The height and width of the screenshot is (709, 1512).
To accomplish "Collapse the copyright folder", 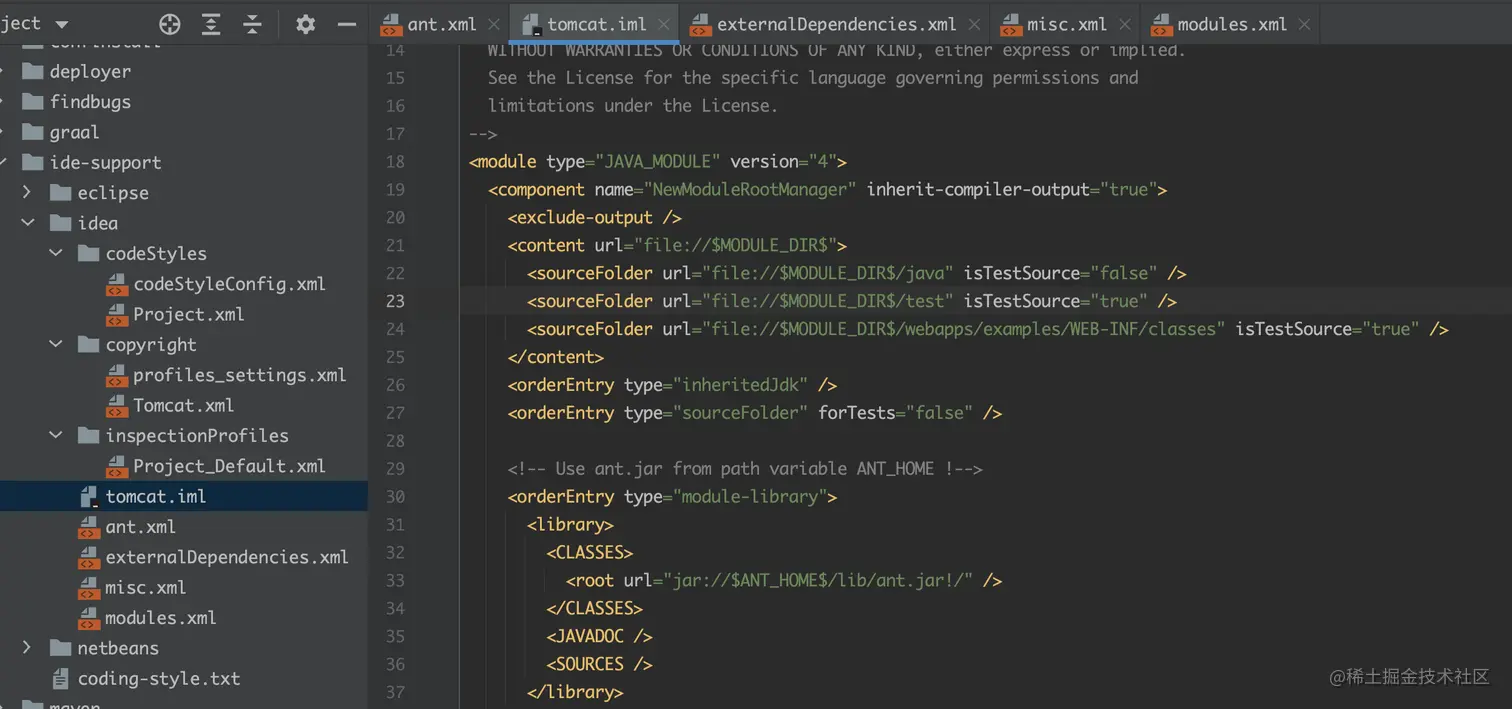I will pyautogui.click(x=56, y=344).
